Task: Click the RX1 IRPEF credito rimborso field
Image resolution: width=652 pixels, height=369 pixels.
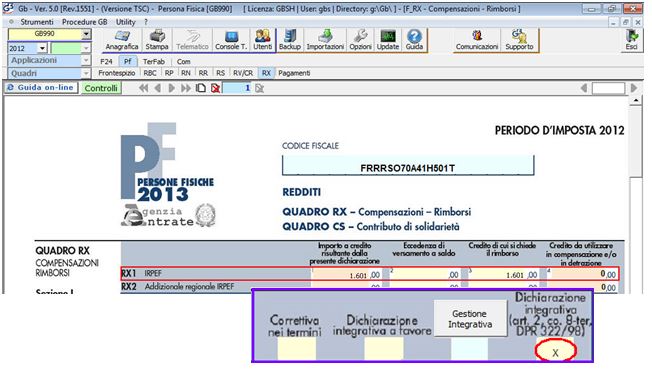Action: [504, 274]
